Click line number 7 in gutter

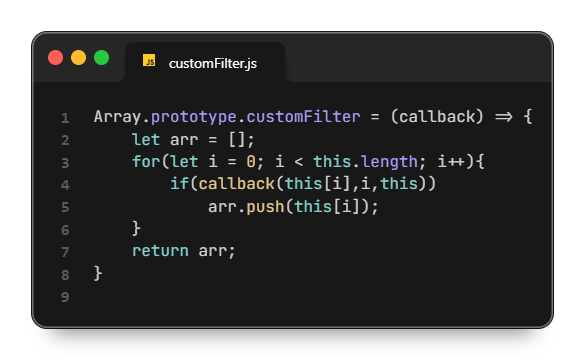click(65, 252)
